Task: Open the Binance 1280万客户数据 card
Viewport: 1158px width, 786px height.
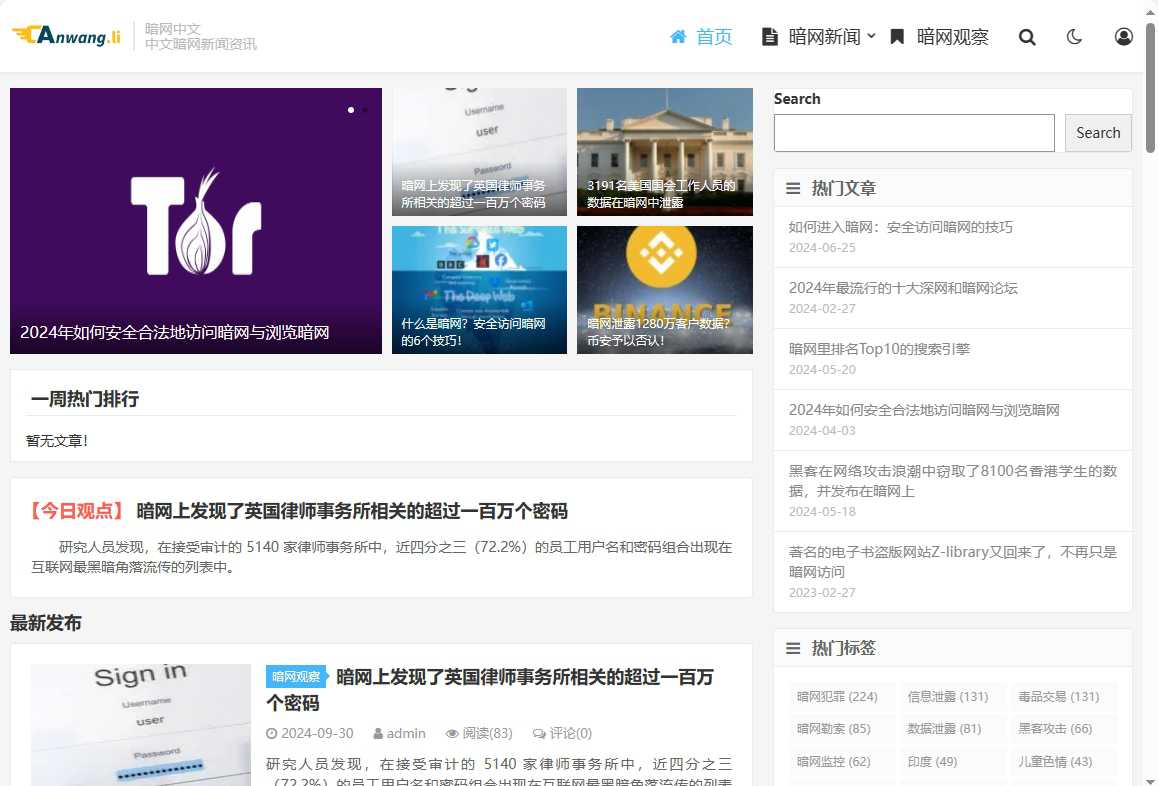Action: coord(665,290)
